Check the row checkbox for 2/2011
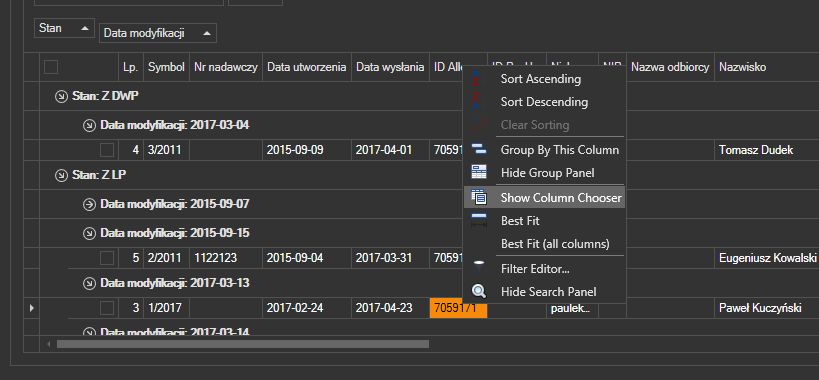 click(107, 258)
